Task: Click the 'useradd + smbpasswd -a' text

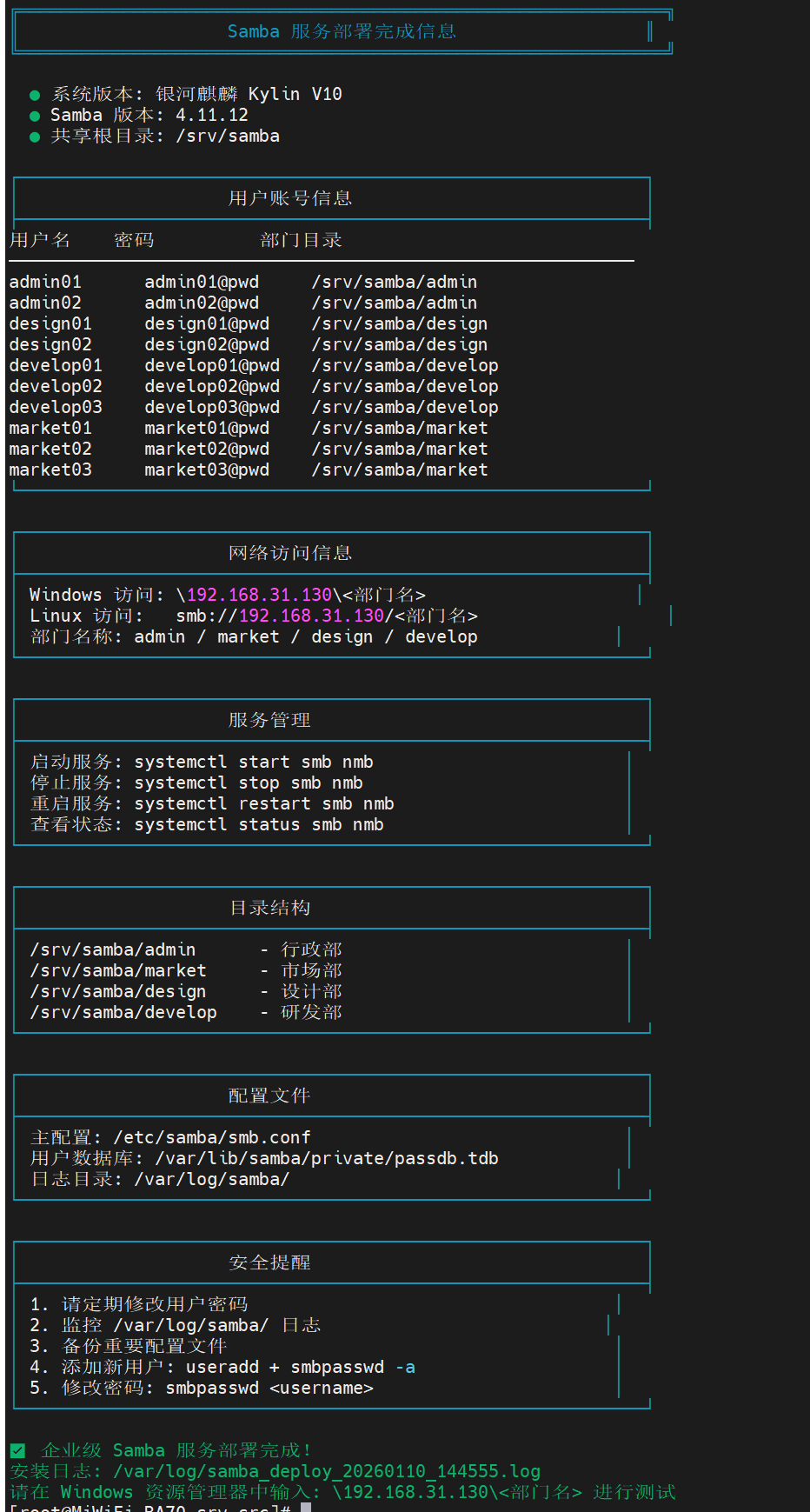Action: coord(301,1367)
